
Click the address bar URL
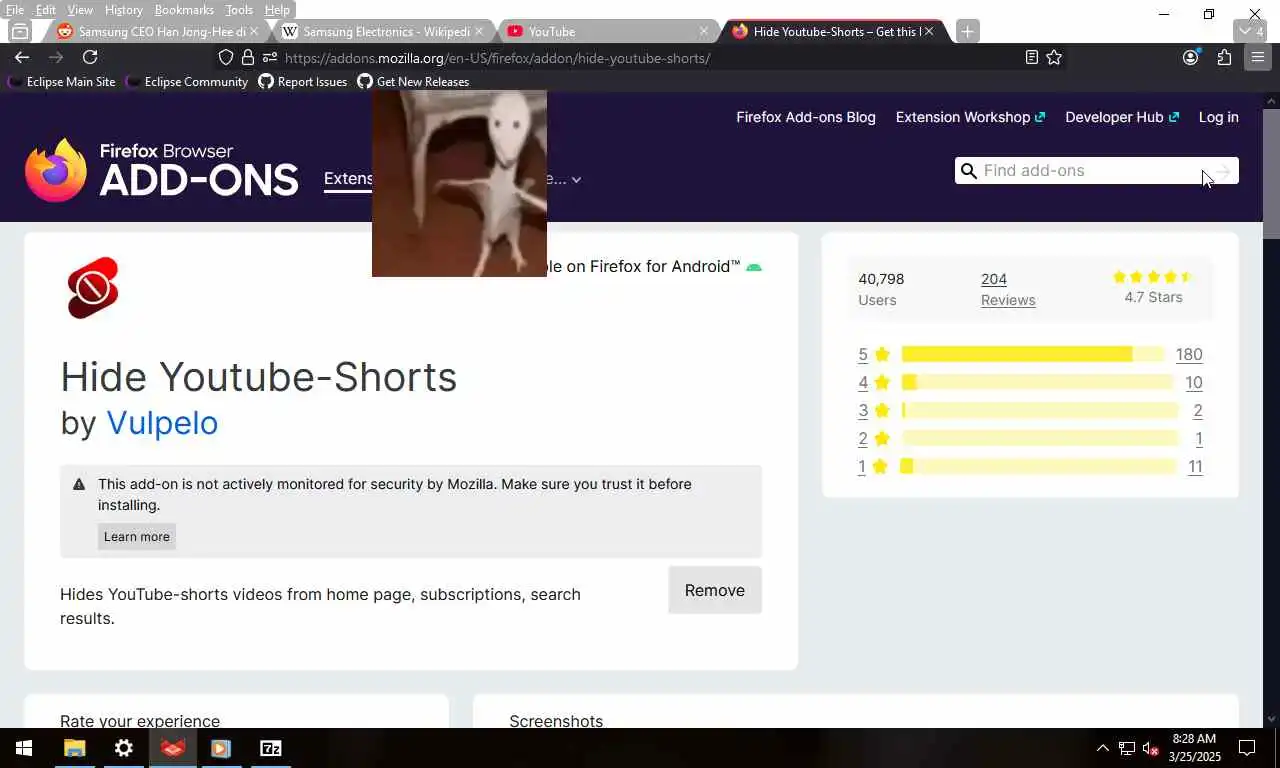(497, 58)
